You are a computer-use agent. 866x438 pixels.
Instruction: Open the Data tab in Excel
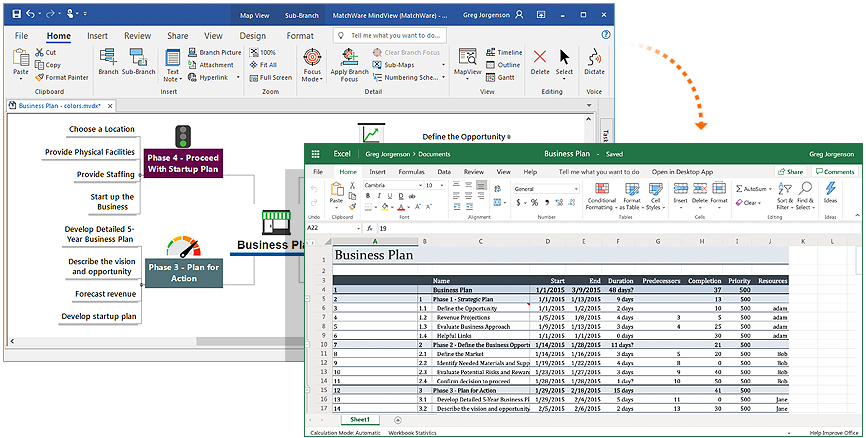[444, 172]
